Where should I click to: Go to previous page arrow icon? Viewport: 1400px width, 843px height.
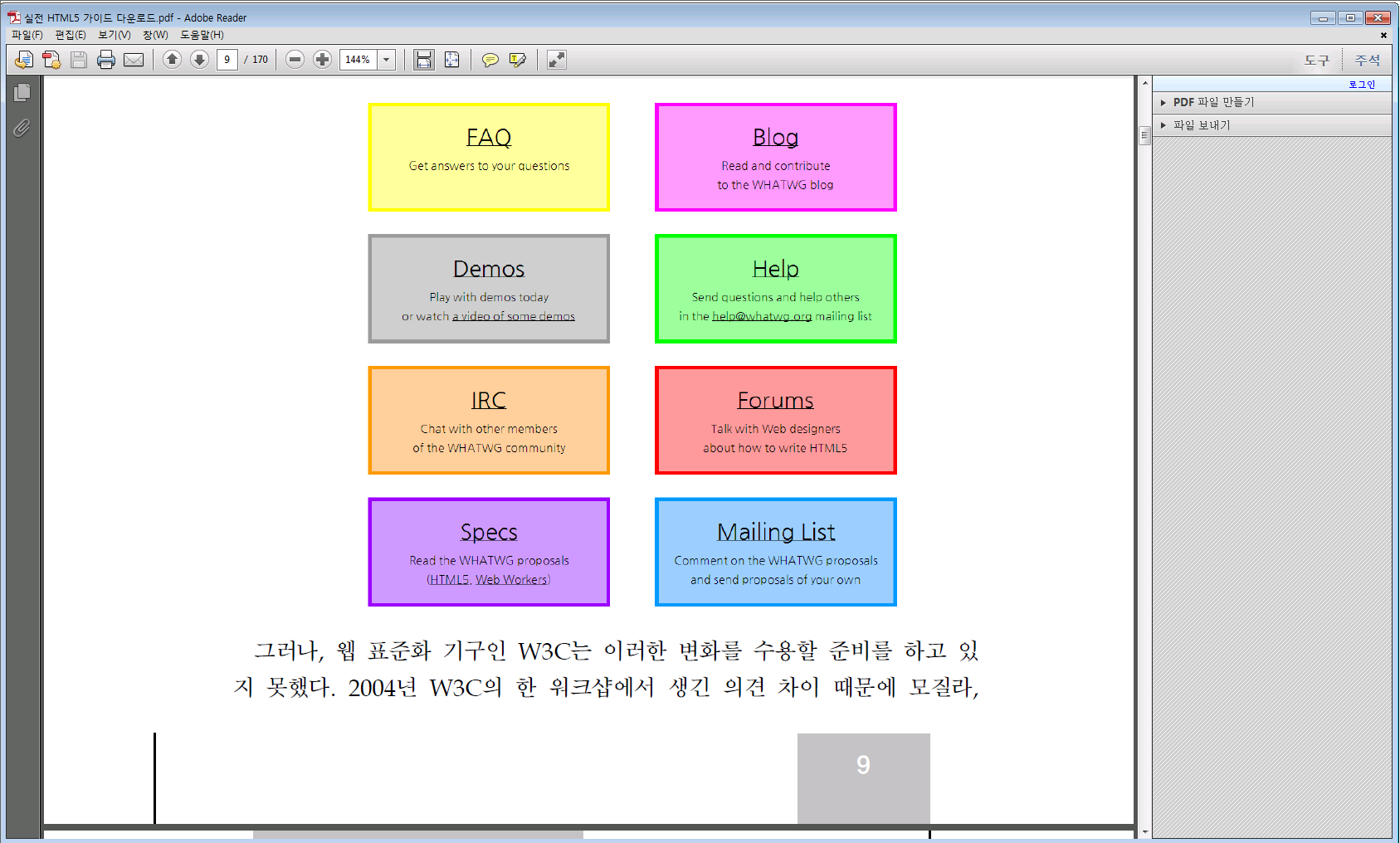(x=172, y=60)
